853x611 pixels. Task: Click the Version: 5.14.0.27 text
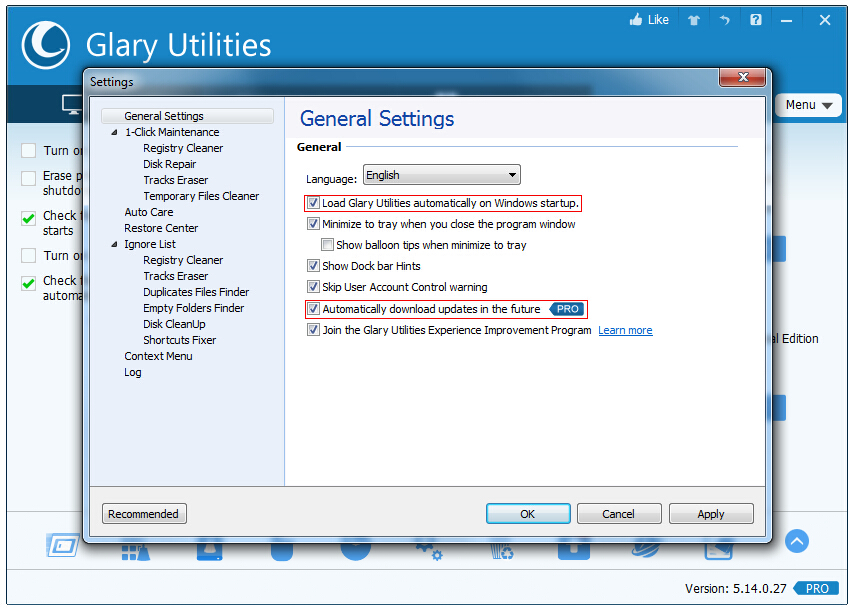pos(735,589)
